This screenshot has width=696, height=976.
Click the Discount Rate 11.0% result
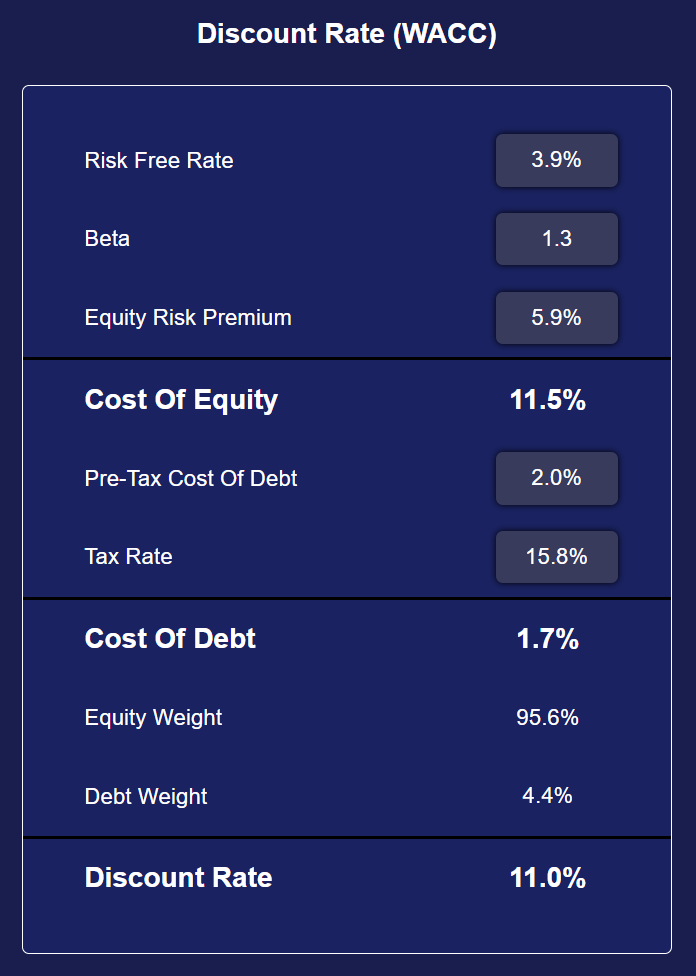coord(548,878)
